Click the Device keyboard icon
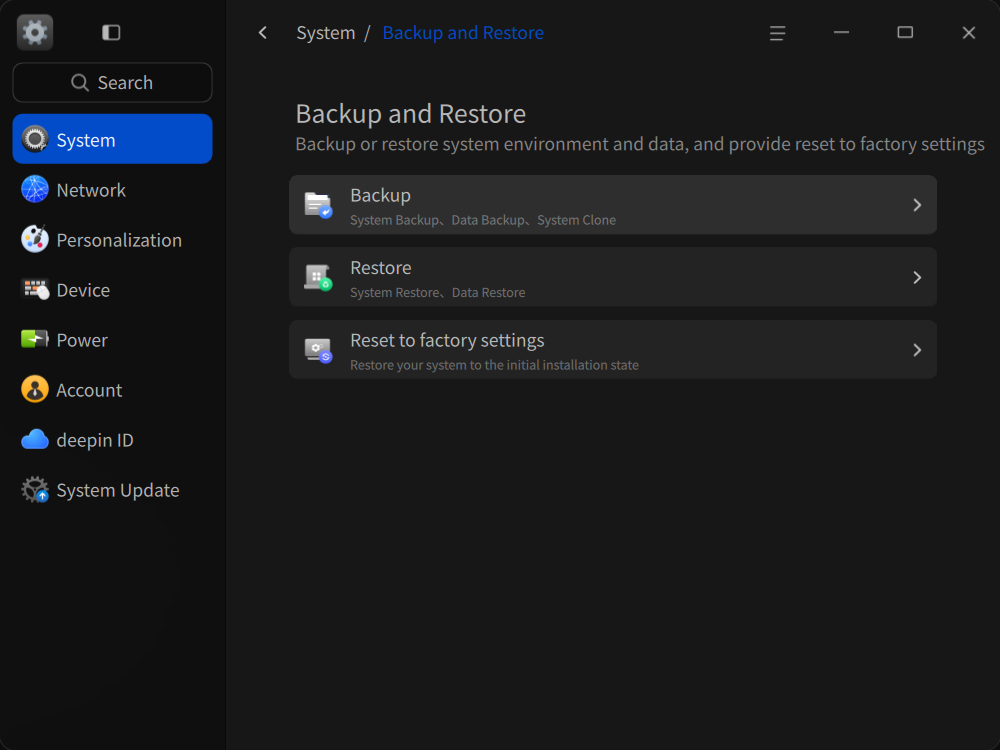 coord(34,290)
